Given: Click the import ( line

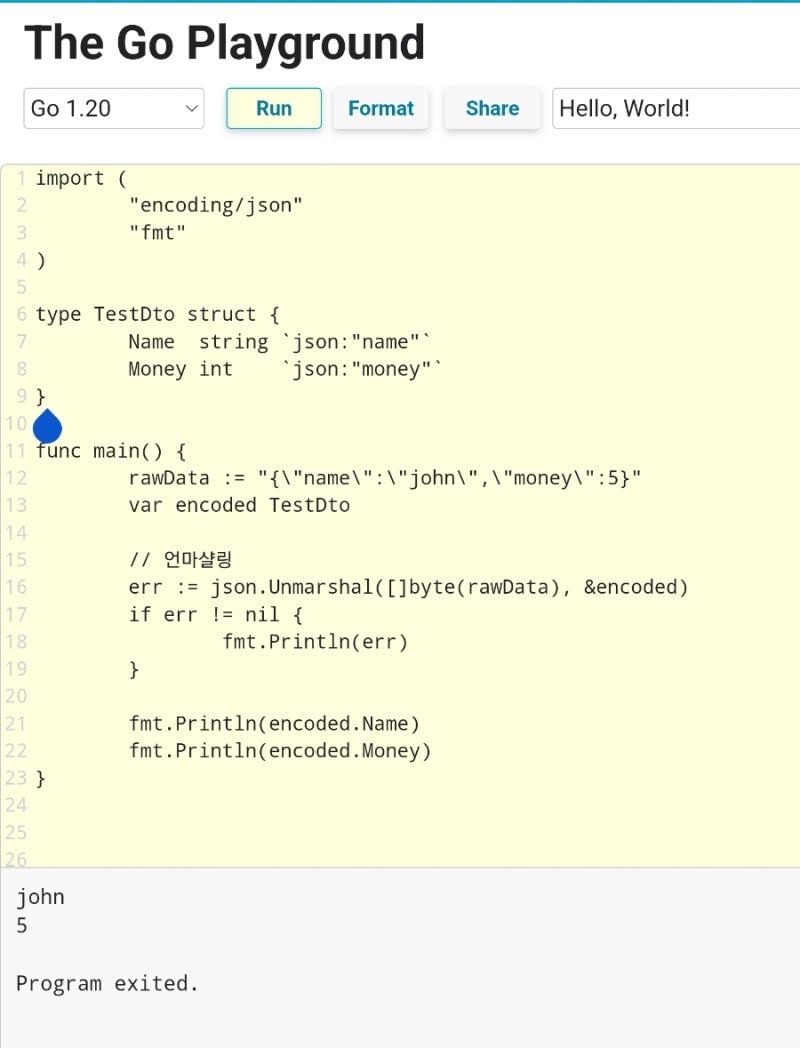Looking at the screenshot, I should pyautogui.click(x=81, y=178).
